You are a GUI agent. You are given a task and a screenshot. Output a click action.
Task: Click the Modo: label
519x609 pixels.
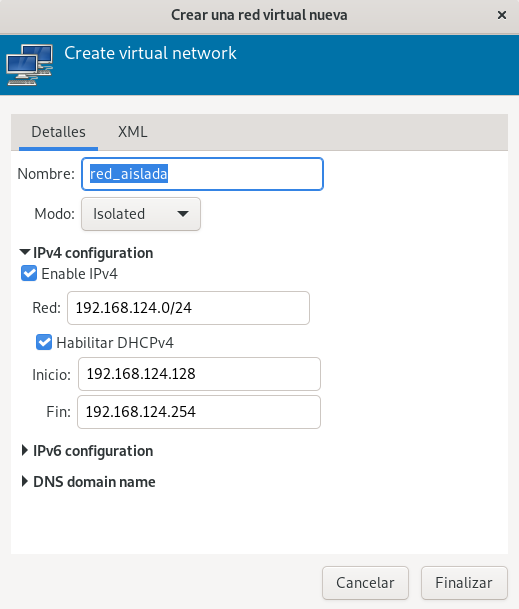click(x=54, y=214)
